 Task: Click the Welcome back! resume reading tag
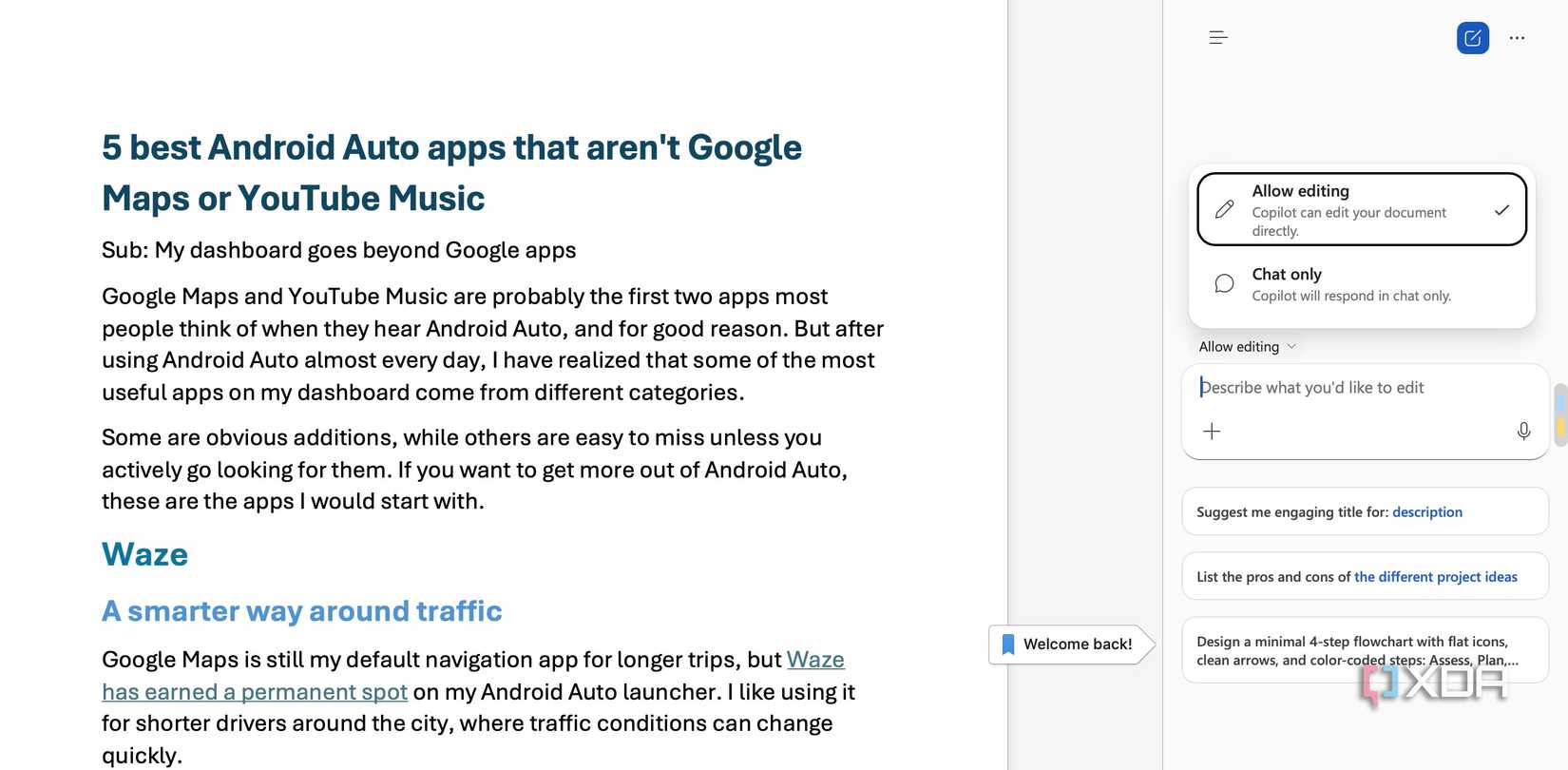pos(1071,645)
